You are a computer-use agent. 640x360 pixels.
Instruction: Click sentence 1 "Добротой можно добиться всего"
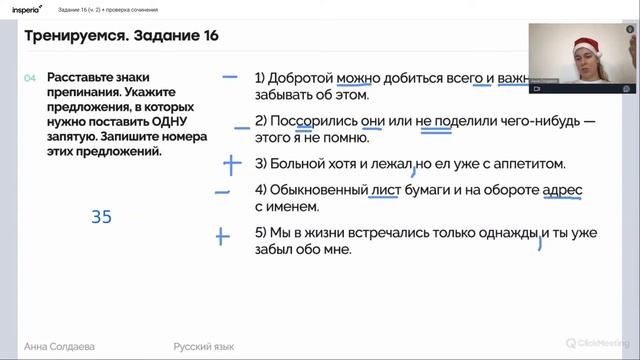pos(393,86)
